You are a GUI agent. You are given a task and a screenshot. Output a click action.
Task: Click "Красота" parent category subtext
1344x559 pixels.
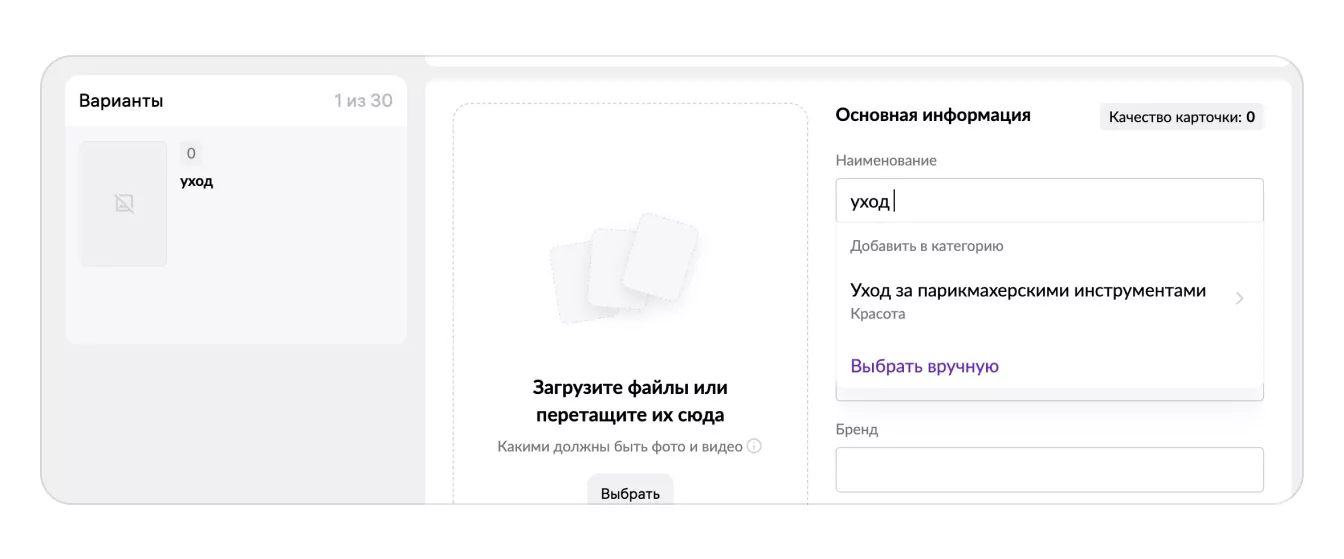point(877,314)
